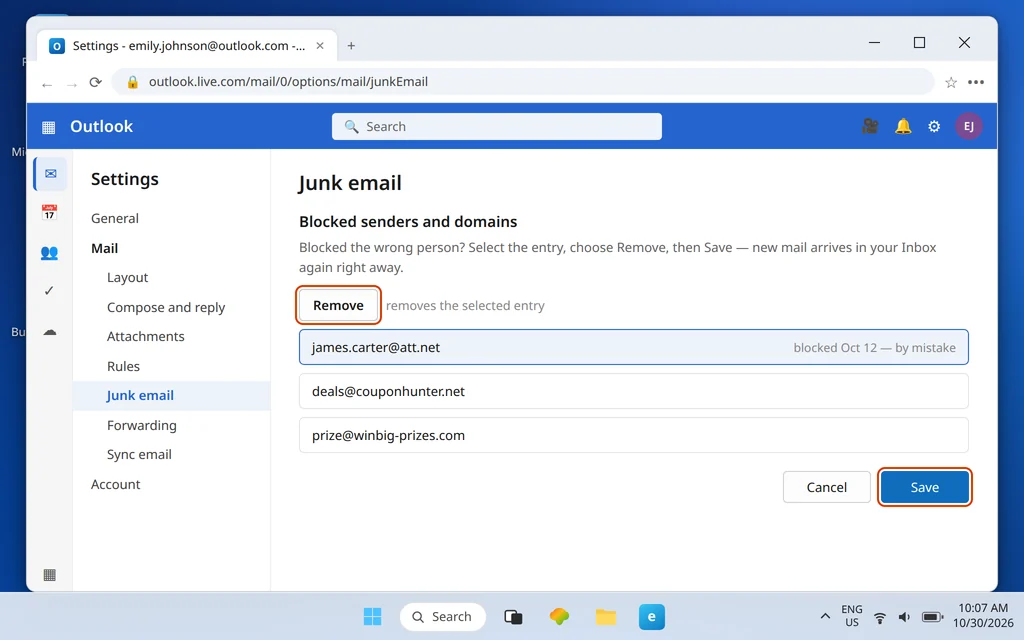Open the Forwarding settings page
This screenshot has width=1024, height=640.
[142, 425]
